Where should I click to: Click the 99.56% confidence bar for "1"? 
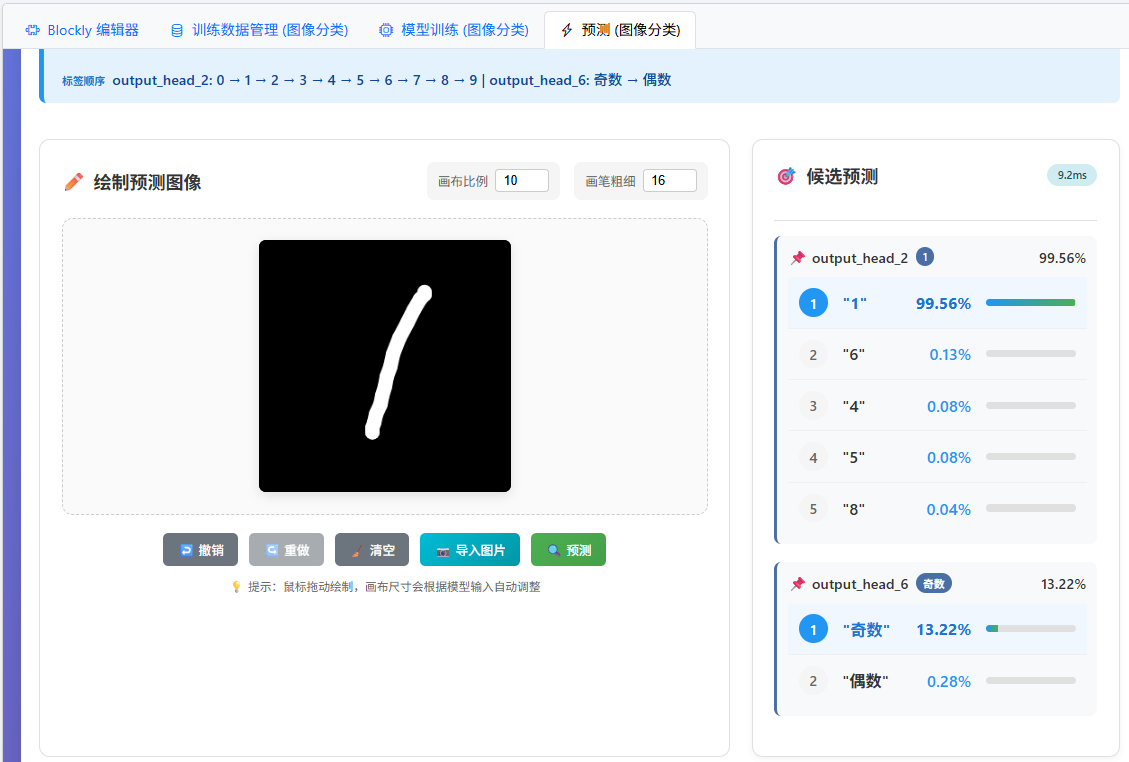(1030, 302)
